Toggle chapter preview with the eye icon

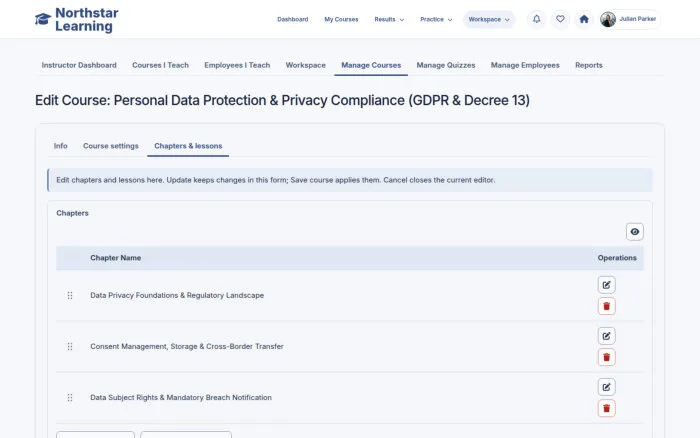click(x=634, y=232)
